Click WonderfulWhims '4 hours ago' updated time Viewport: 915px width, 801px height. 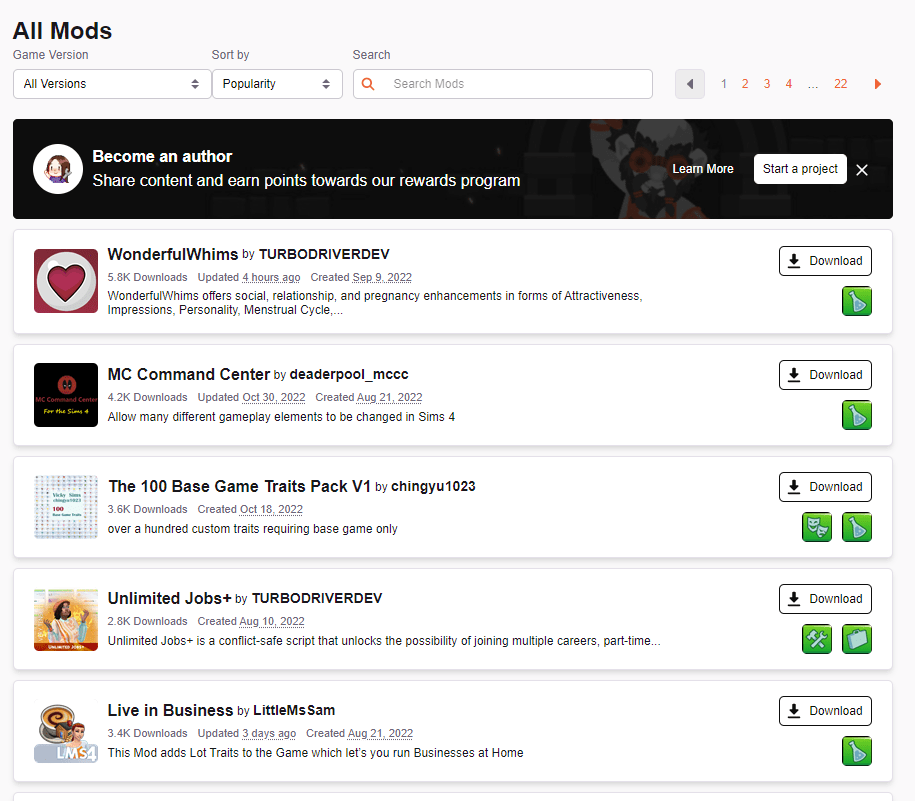pos(271,277)
